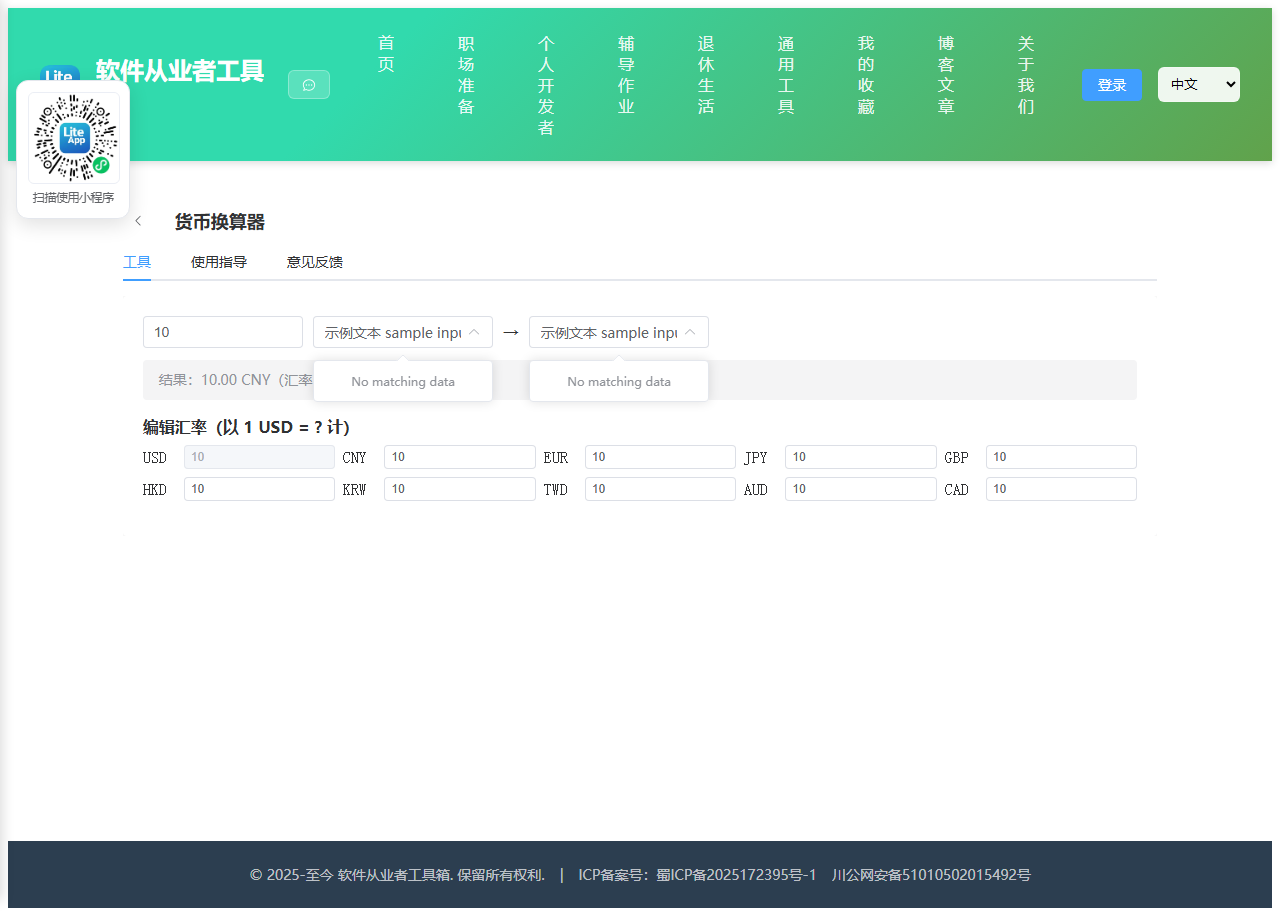Click the back arrow beside 货币换算器
The height and width of the screenshot is (916, 1280).
(138, 221)
